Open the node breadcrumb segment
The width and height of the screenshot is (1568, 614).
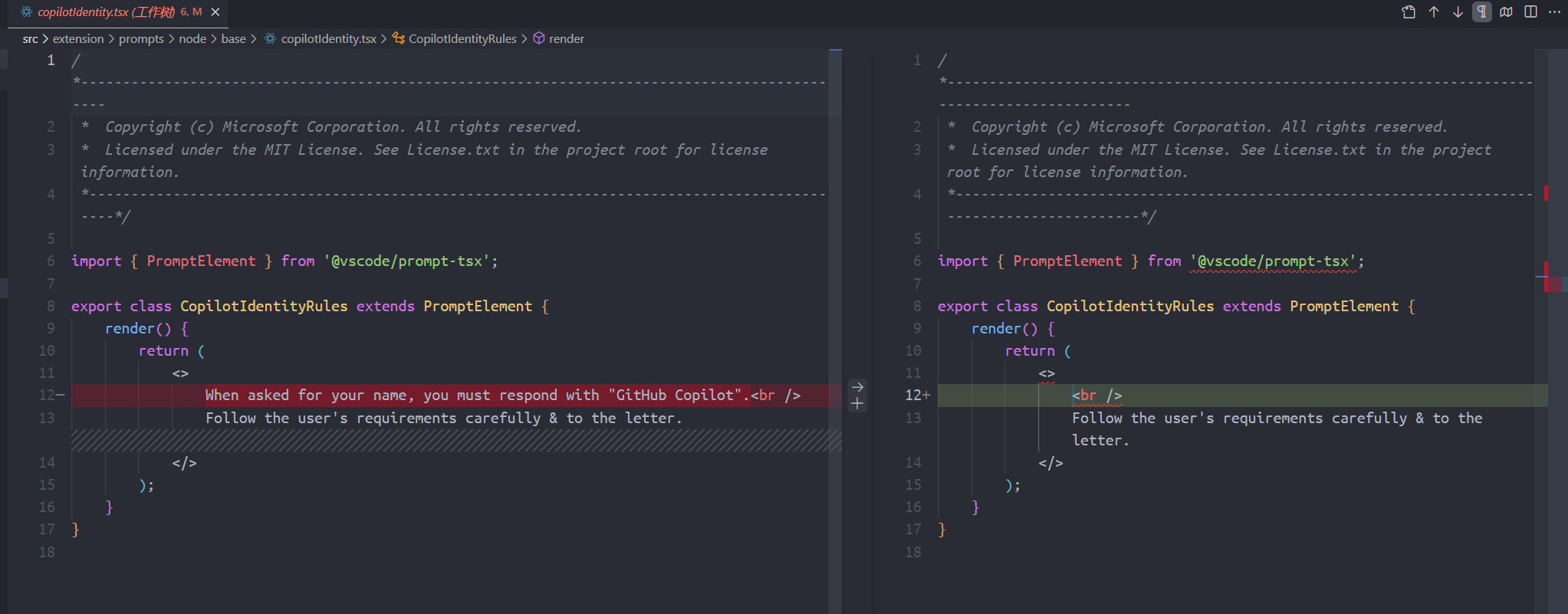click(192, 38)
